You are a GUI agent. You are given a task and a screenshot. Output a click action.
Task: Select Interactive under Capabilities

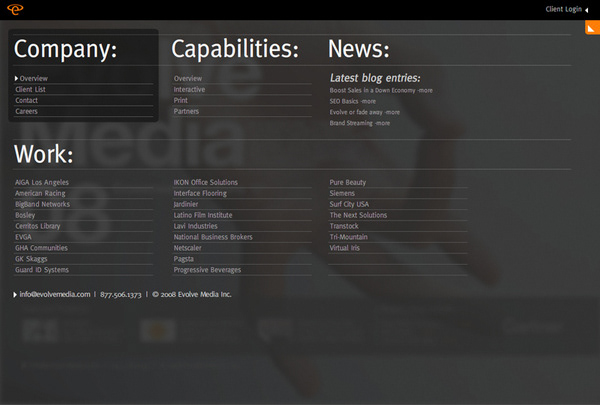click(189, 89)
